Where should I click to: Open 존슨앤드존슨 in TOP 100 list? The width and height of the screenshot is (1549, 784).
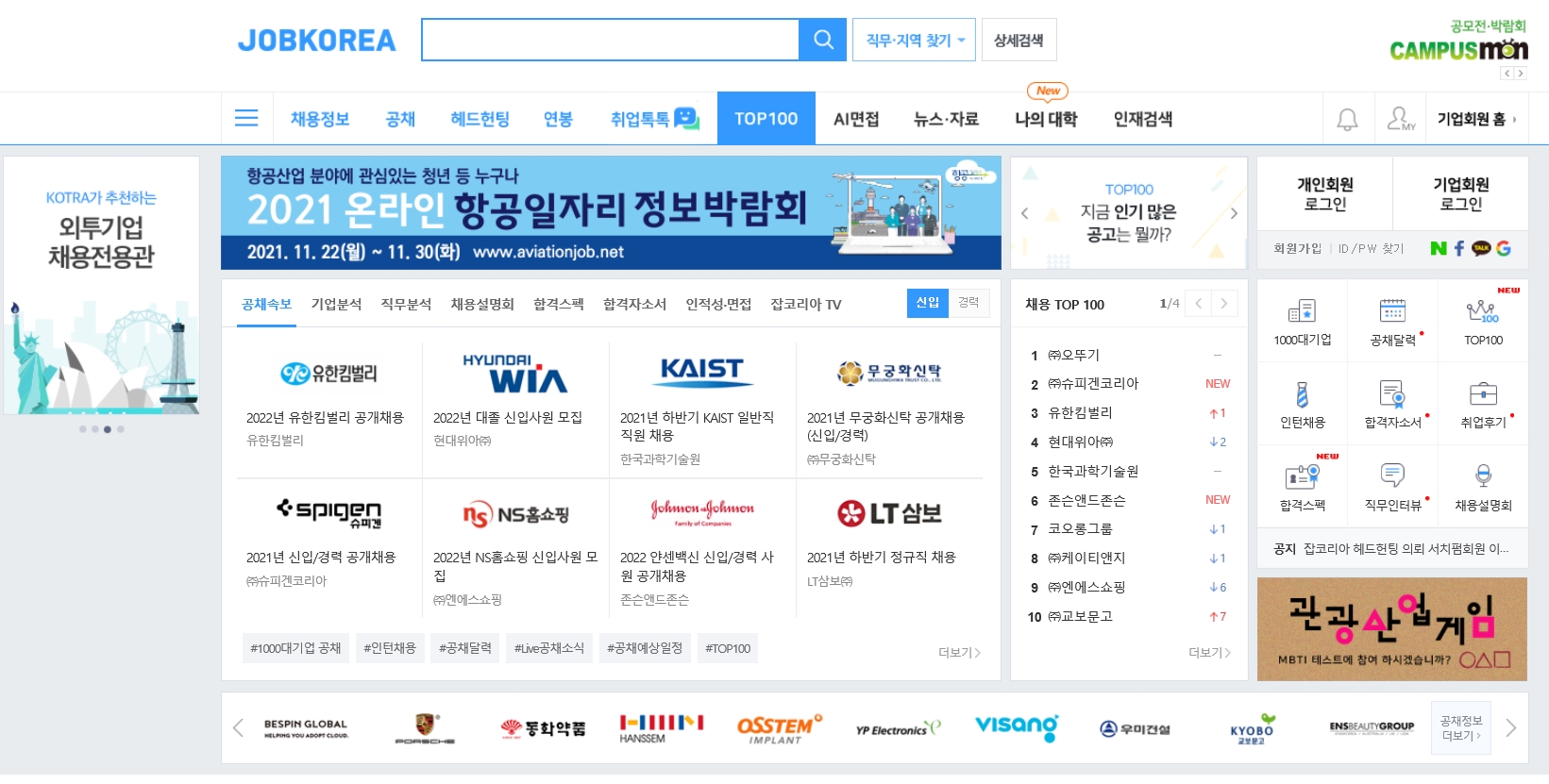[1086, 500]
